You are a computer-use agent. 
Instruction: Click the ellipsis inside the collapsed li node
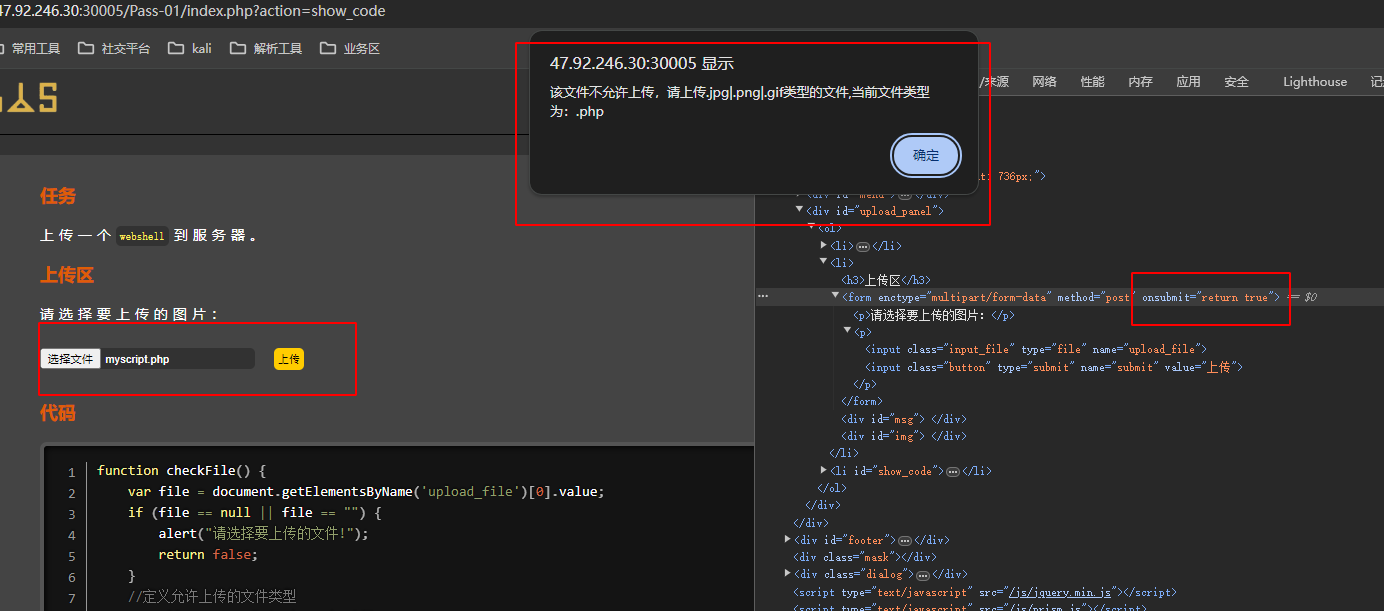point(863,246)
